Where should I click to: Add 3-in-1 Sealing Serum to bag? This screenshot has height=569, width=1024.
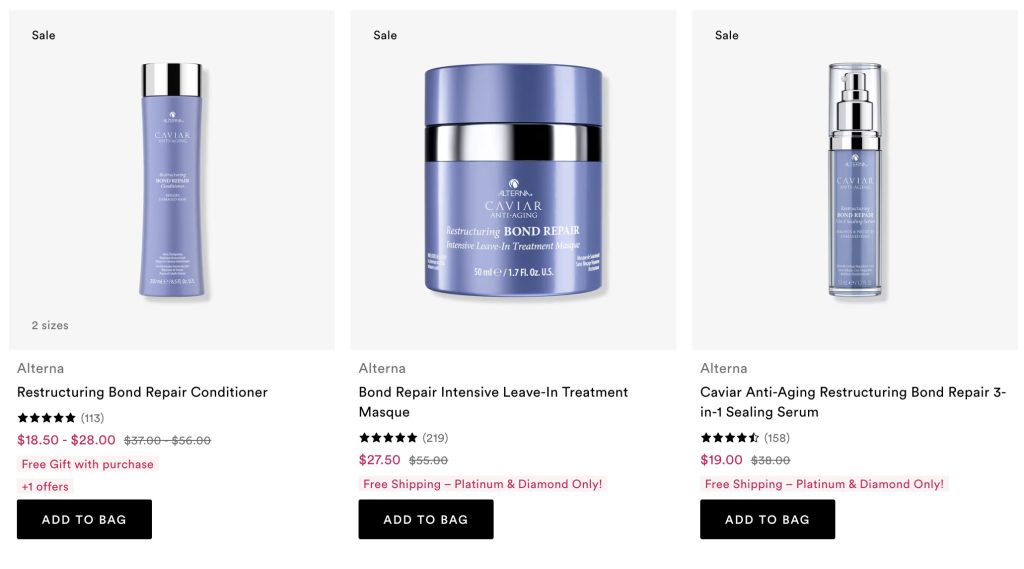click(767, 519)
